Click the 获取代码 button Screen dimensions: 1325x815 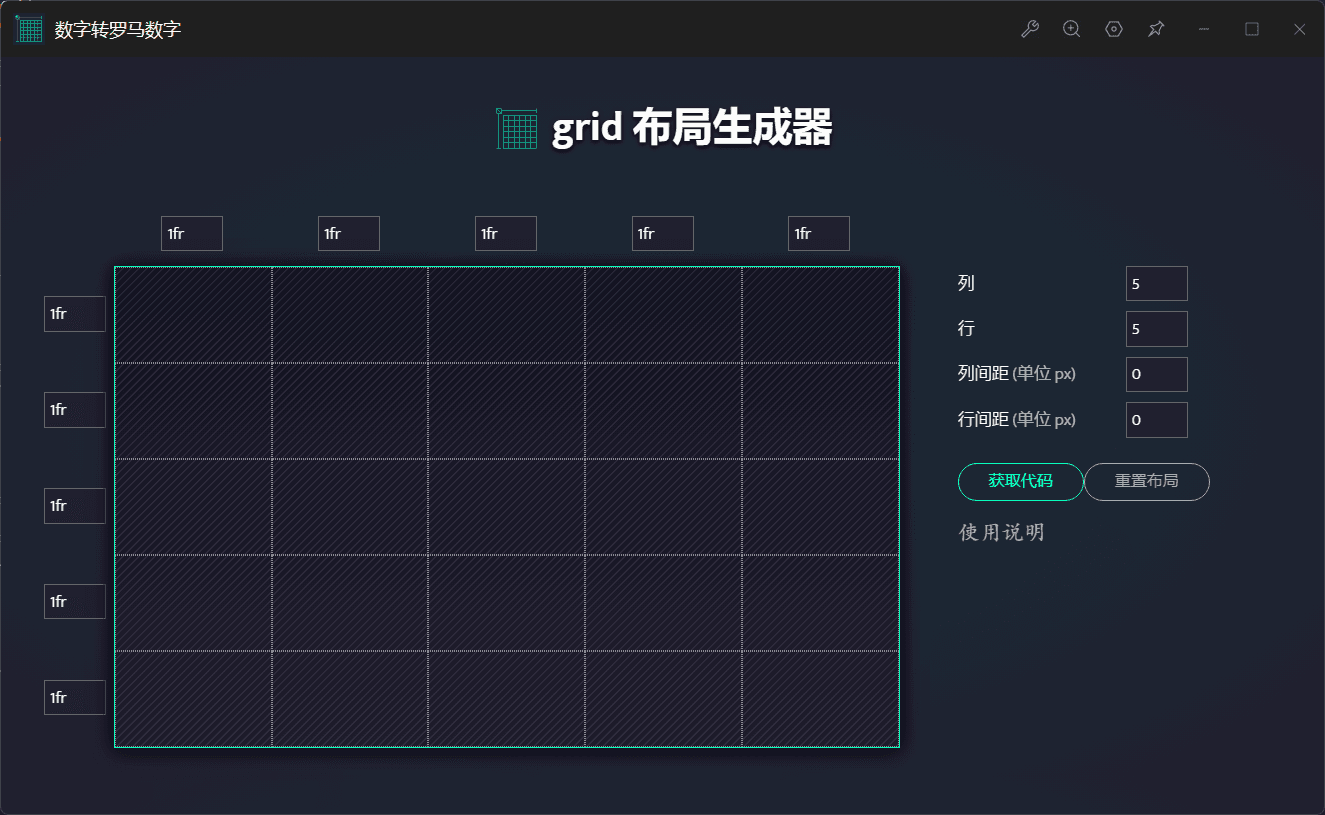[1021, 481]
